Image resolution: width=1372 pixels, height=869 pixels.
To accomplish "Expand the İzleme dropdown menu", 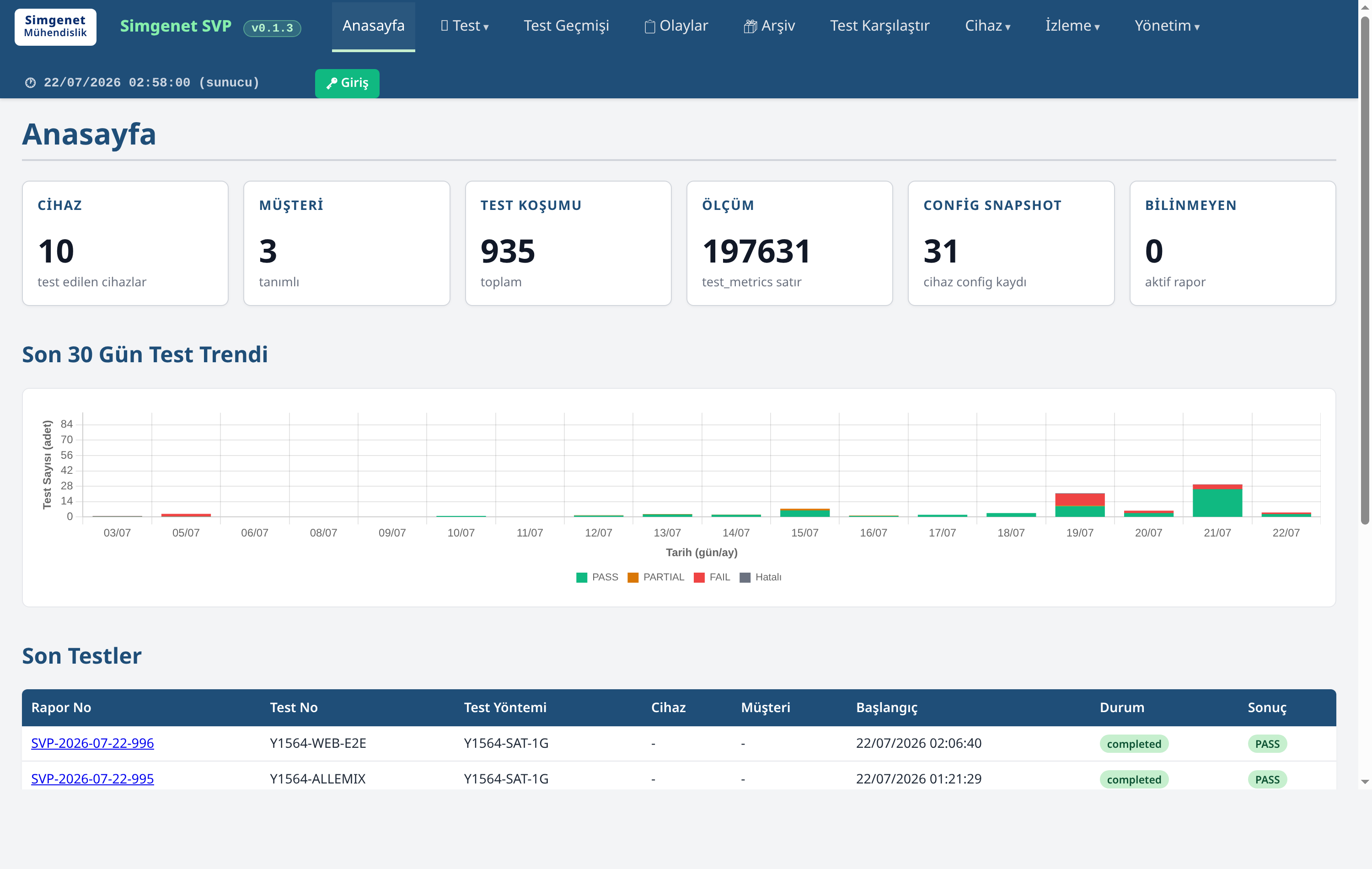I will pyautogui.click(x=1072, y=26).
